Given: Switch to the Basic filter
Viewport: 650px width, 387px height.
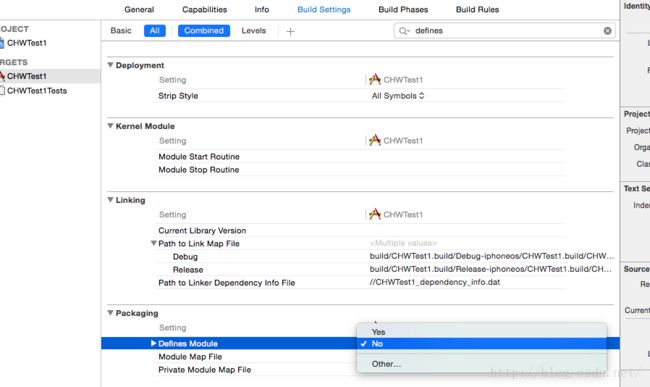Looking at the screenshot, I should click(x=121, y=31).
